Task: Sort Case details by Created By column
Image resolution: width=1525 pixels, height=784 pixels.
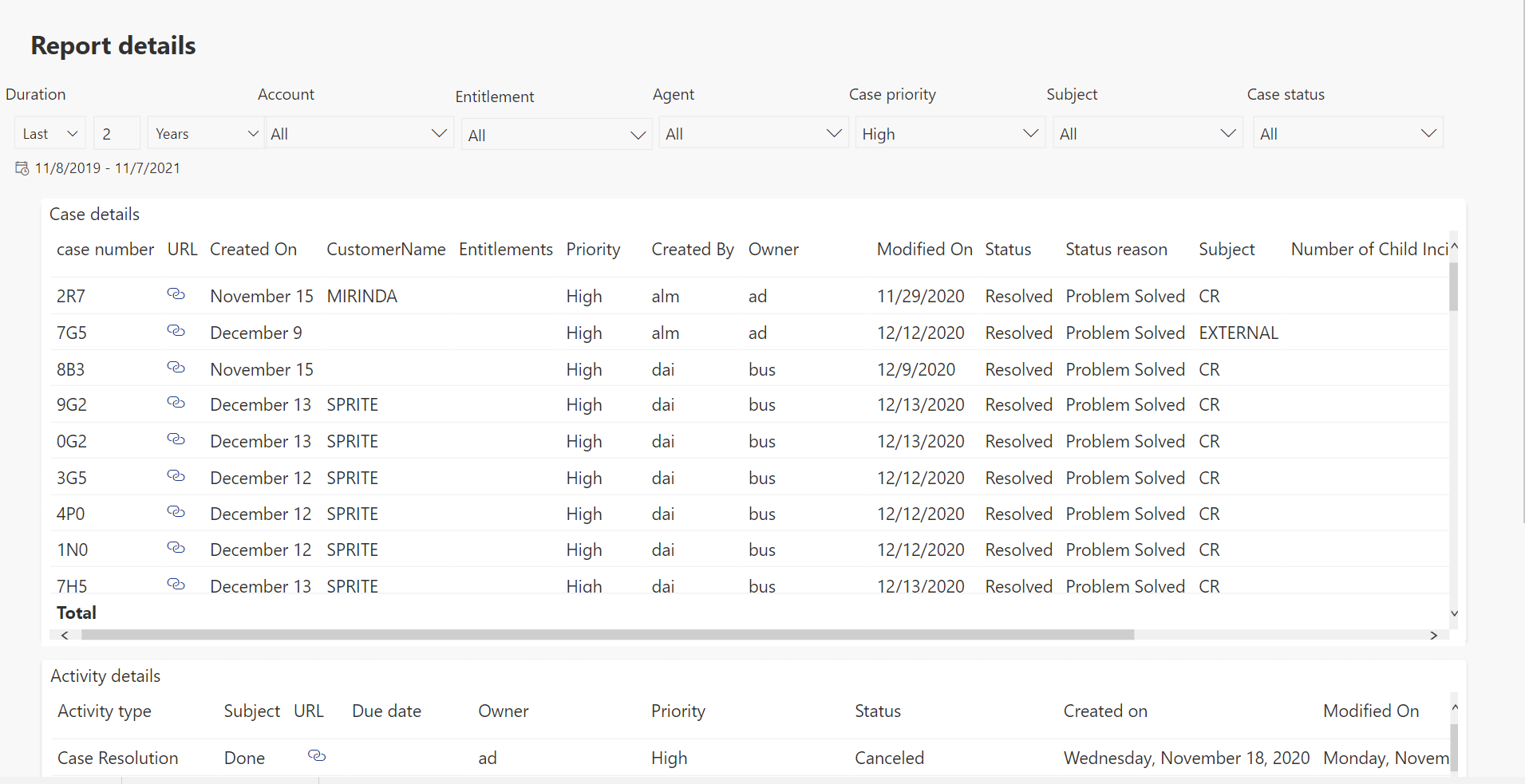Action: coord(693,250)
